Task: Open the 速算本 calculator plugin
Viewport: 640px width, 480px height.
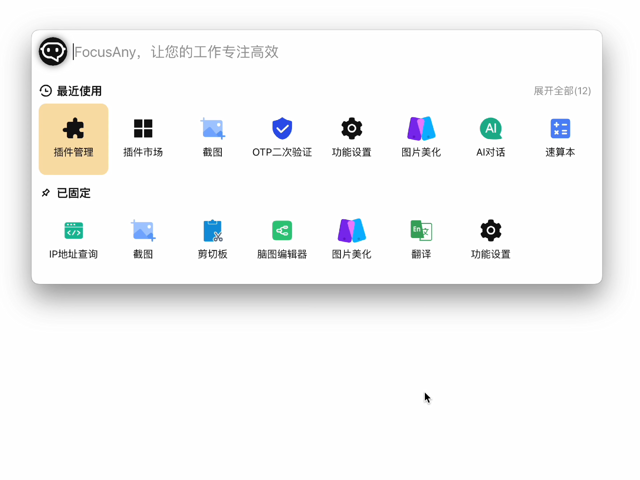Action: pos(560,139)
